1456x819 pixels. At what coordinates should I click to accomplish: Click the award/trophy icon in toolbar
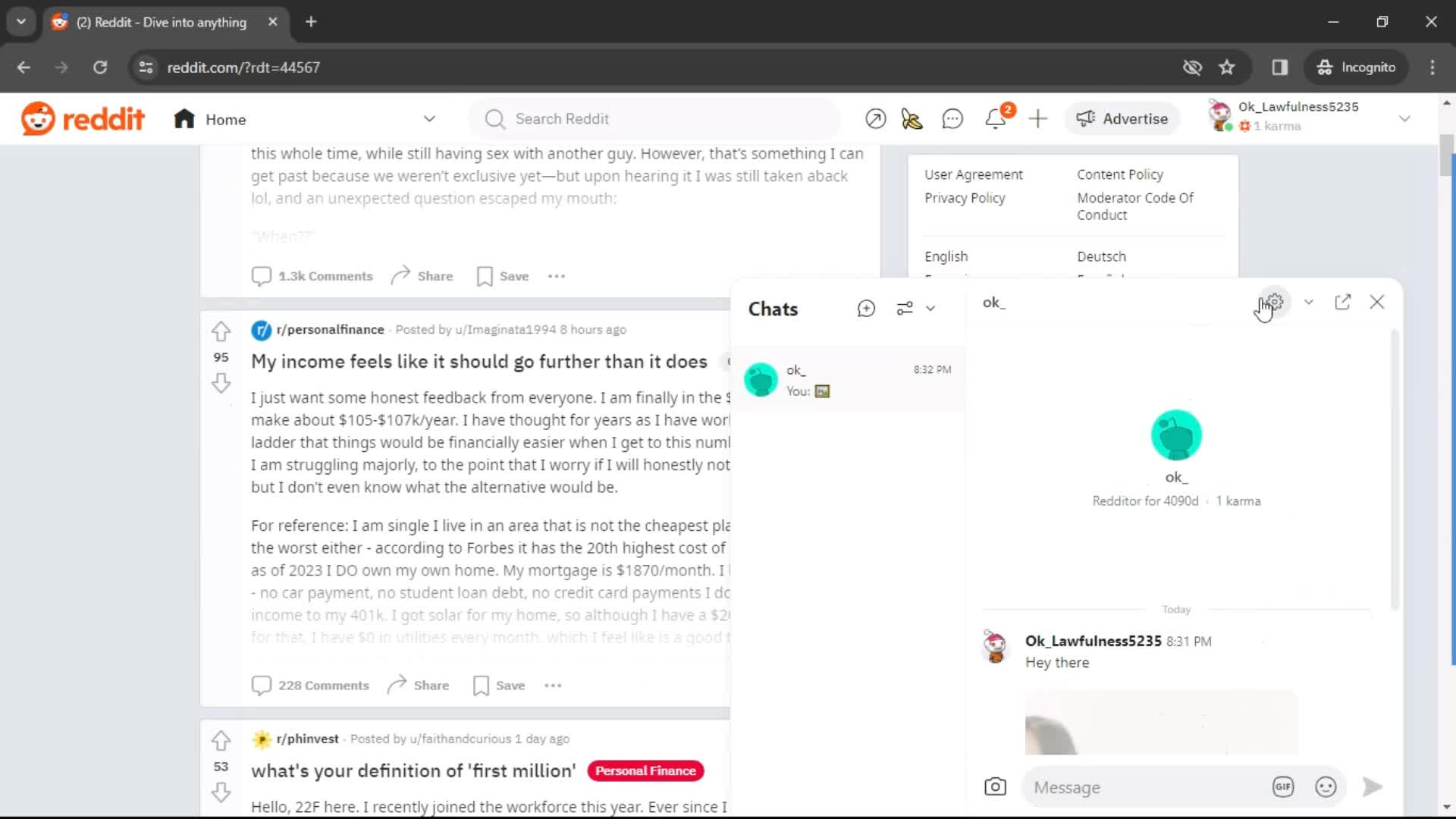(x=912, y=119)
